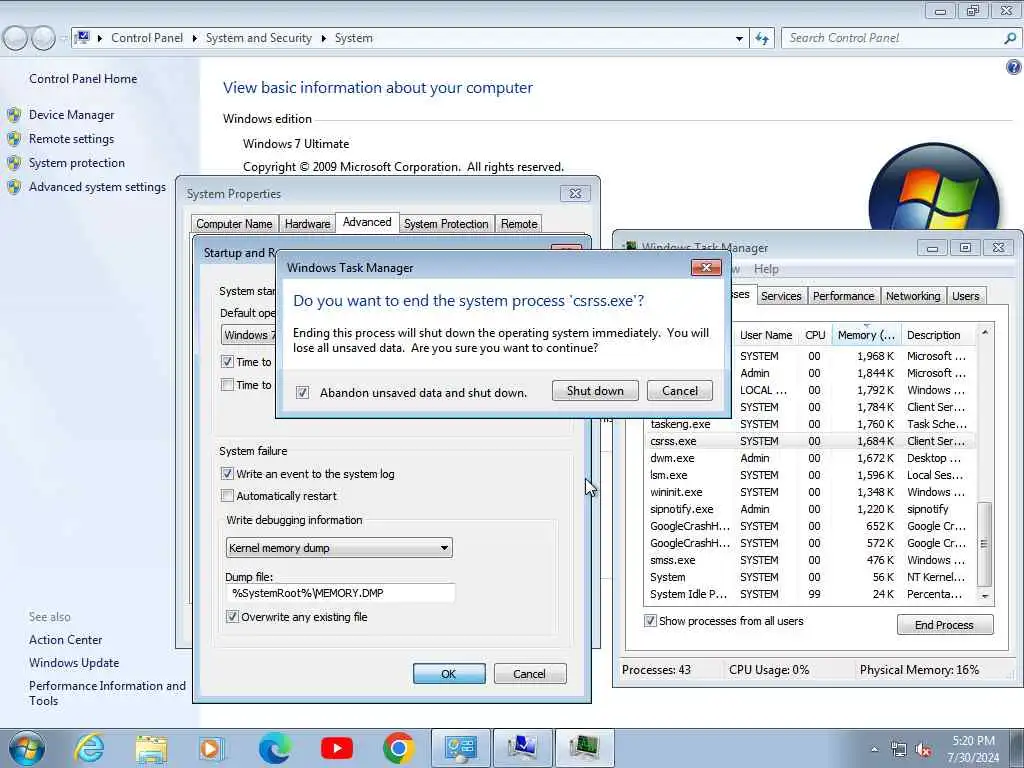
Task: Click Shut down button in dialog
Action: click(x=595, y=391)
